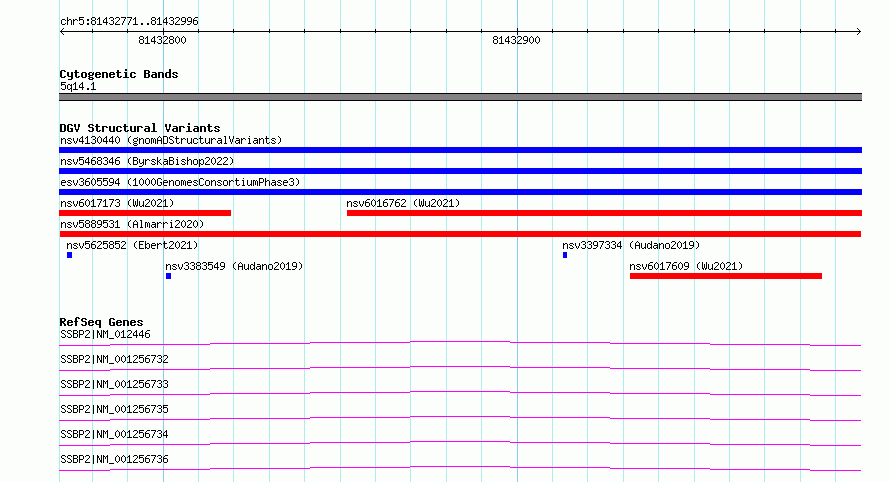Open variant nsv5468346 ByrskaBishop2022 label
The image size is (890, 482).
pyautogui.click(x=147, y=161)
